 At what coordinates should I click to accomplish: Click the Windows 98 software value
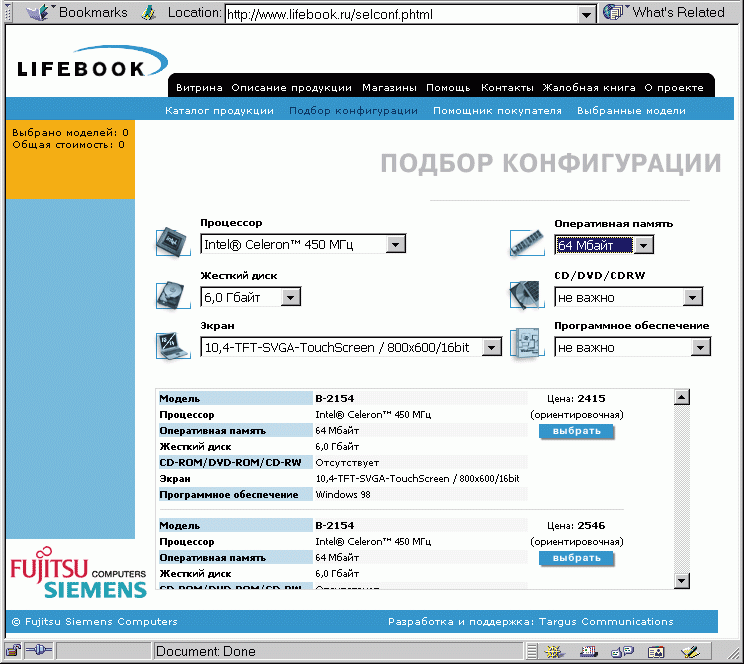pyautogui.click(x=343, y=495)
